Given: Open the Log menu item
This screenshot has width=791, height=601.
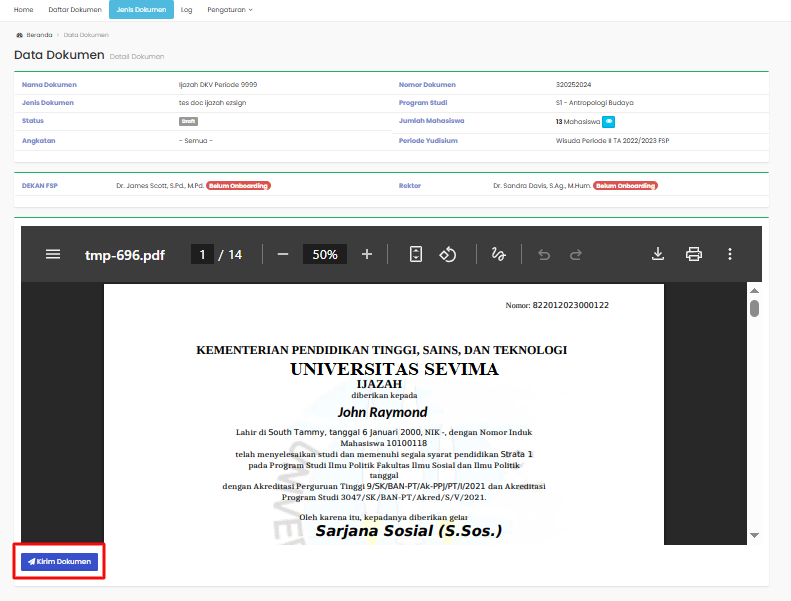Looking at the screenshot, I should 186,9.
